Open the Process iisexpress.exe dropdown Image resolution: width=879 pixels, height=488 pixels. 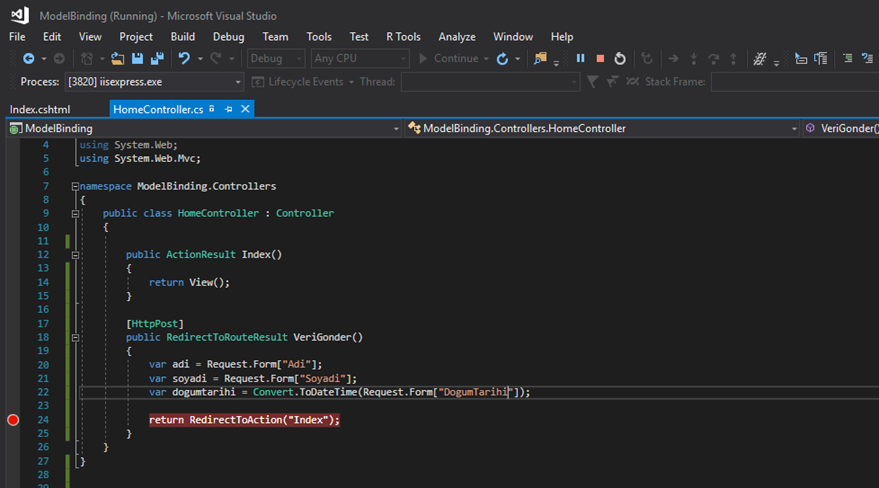[x=154, y=82]
